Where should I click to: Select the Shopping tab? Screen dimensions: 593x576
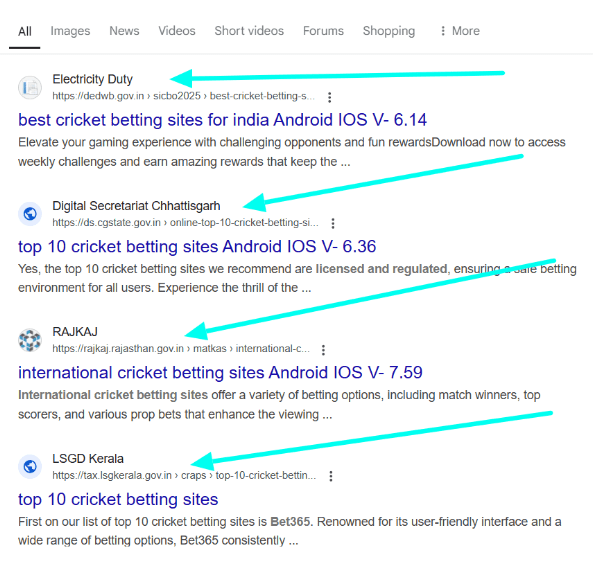coord(389,31)
